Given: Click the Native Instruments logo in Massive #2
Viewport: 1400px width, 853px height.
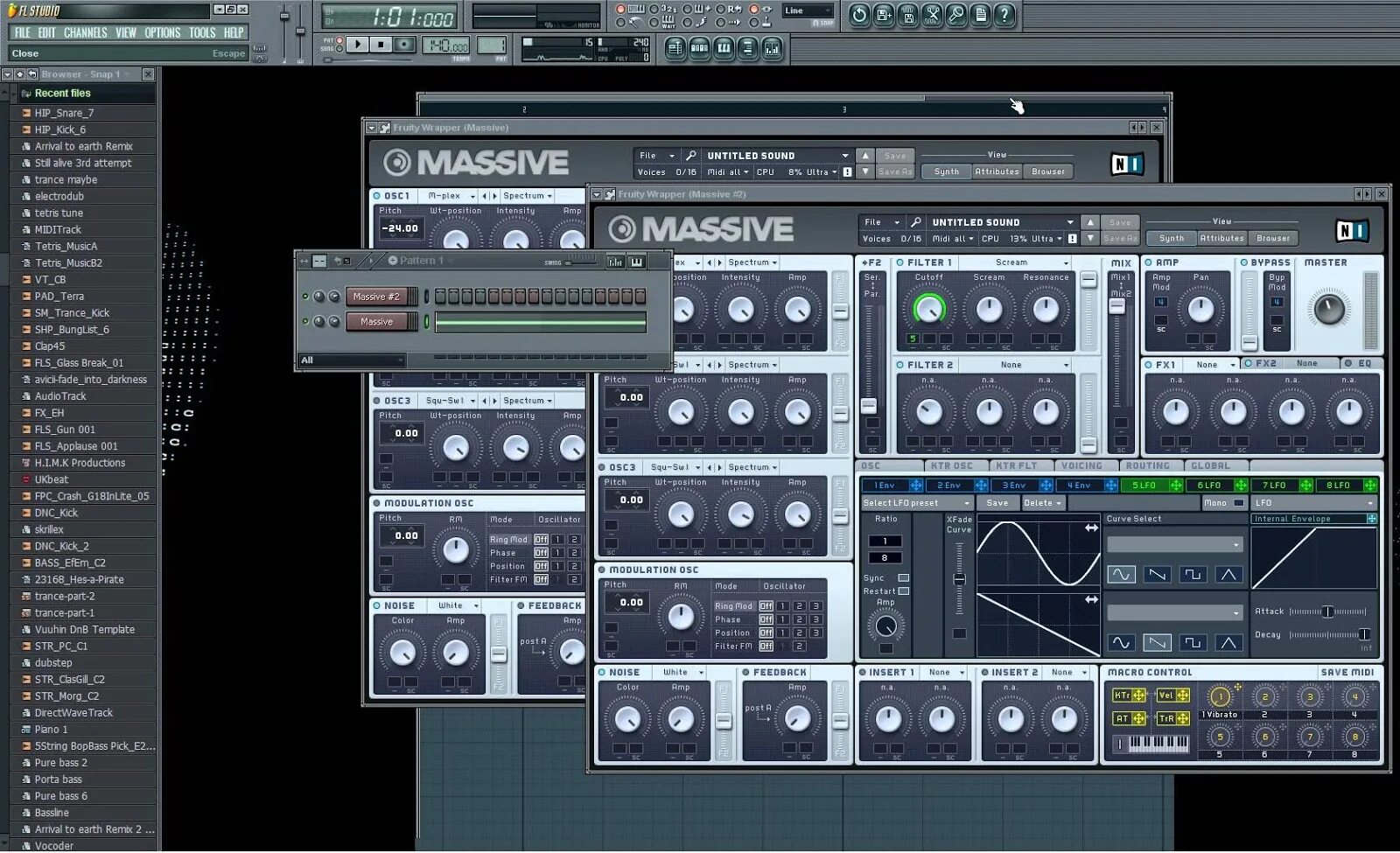Looking at the screenshot, I should pyautogui.click(x=1352, y=230).
